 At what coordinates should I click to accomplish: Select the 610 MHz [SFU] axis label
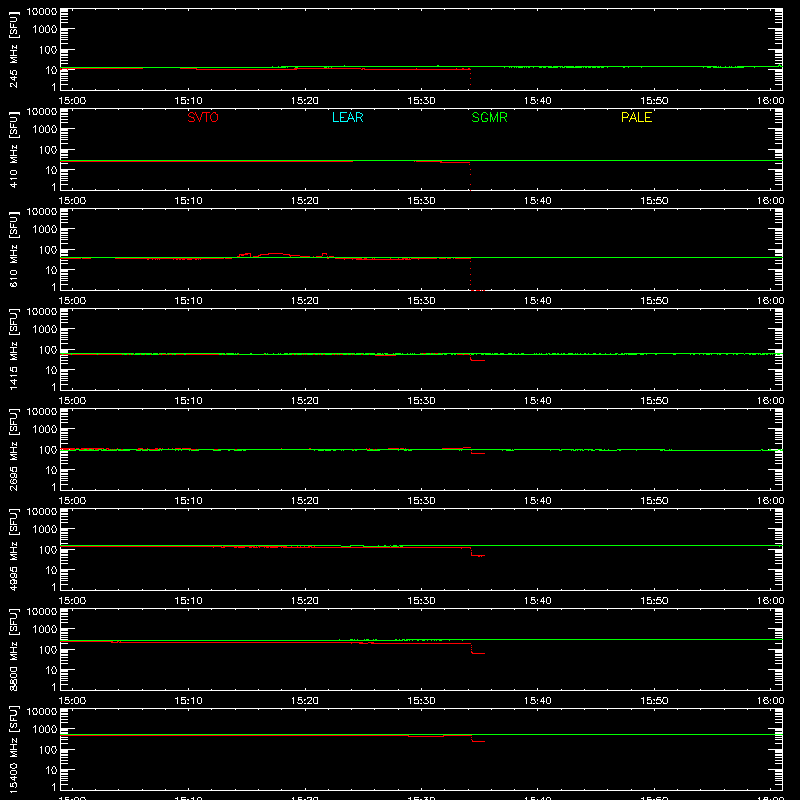coord(13,249)
